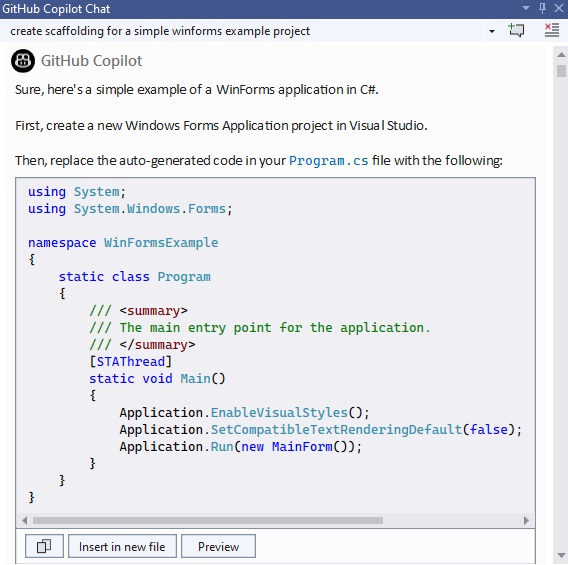This screenshot has height=565, width=568.
Task: Click the clear conversation icon
Action: (x=552, y=30)
